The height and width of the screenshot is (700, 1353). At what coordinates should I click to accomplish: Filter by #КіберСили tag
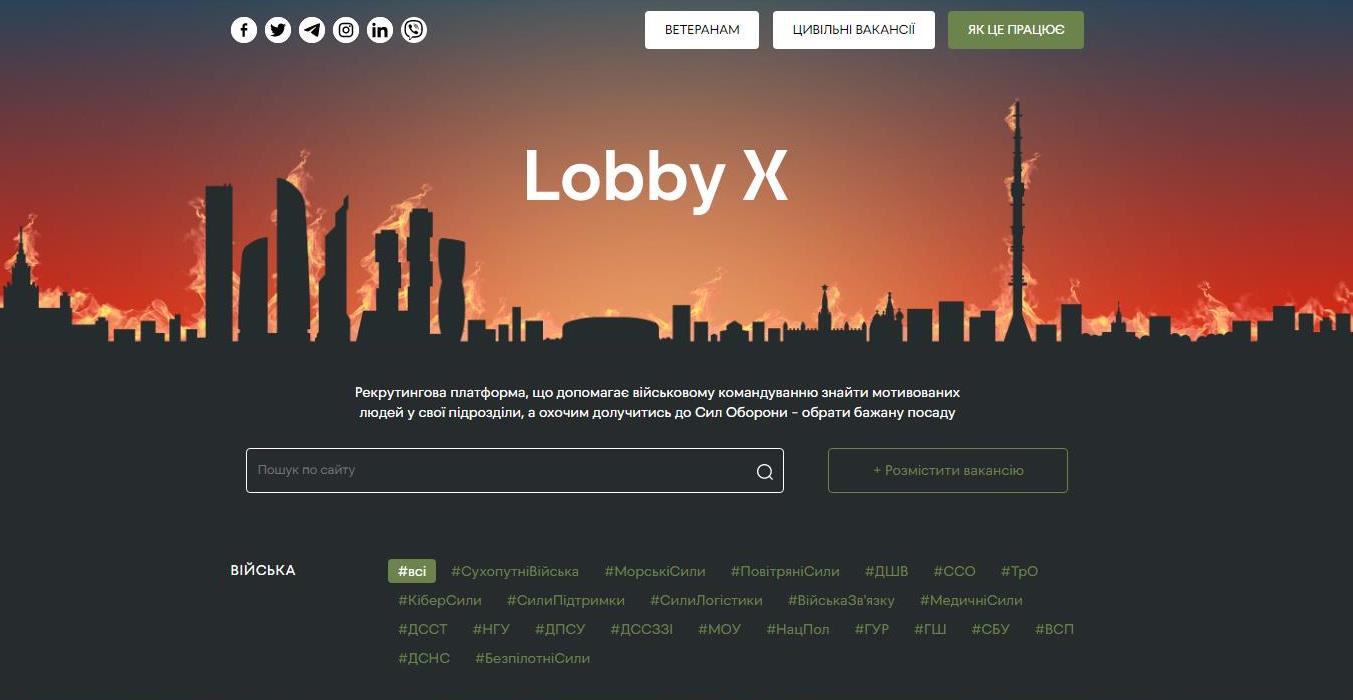tap(440, 600)
